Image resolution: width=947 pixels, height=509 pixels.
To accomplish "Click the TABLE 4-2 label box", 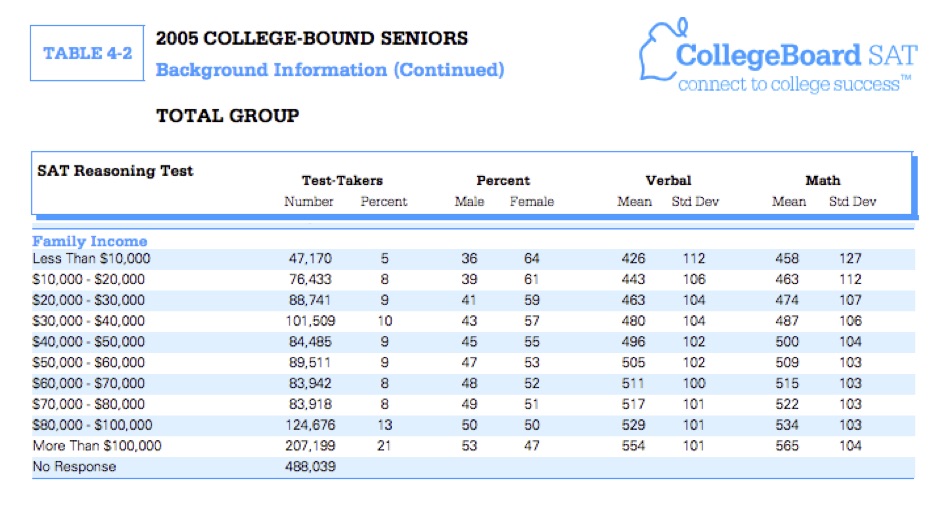I will 88,54.
